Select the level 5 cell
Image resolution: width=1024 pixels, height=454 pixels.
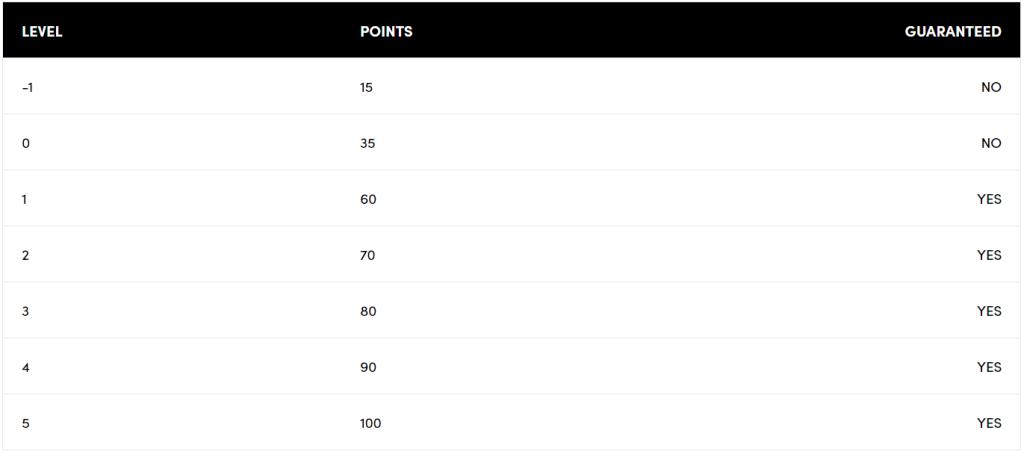pyautogui.click(x=26, y=424)
